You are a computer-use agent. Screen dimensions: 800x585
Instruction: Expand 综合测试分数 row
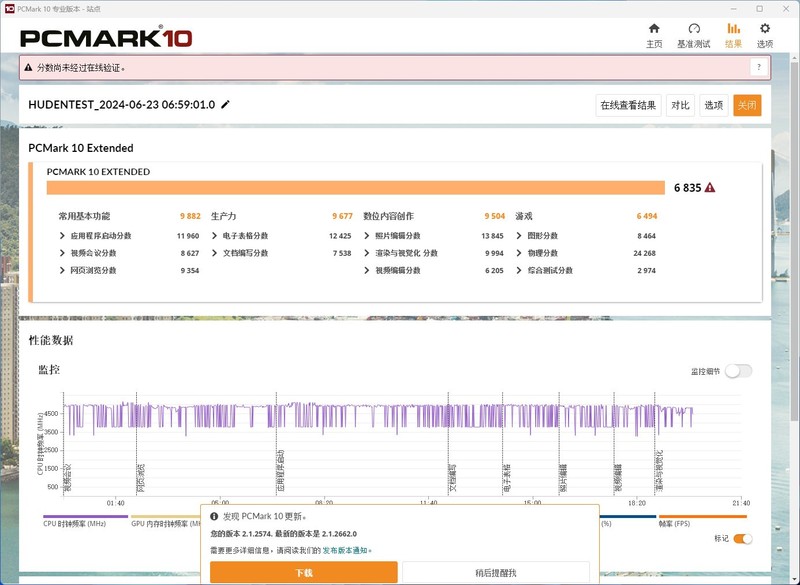pyautogui.click(x=519, y=270)
